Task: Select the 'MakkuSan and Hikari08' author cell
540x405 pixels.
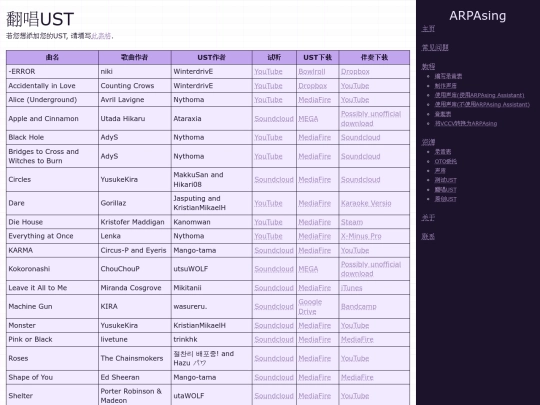Action: pyautogui.click(x=211, y=180)
